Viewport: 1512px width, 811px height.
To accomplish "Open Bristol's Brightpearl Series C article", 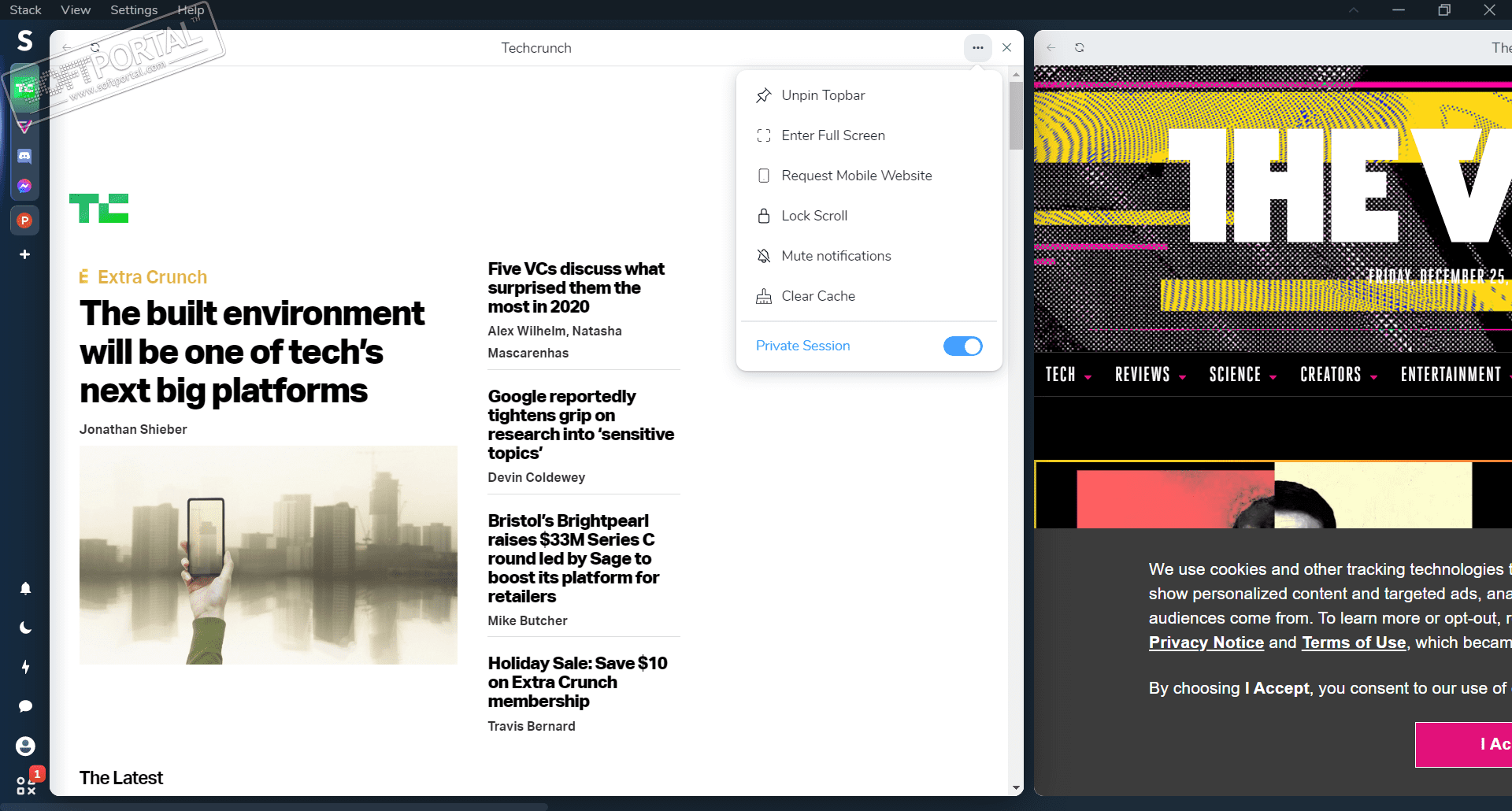I will coord(573,558).
